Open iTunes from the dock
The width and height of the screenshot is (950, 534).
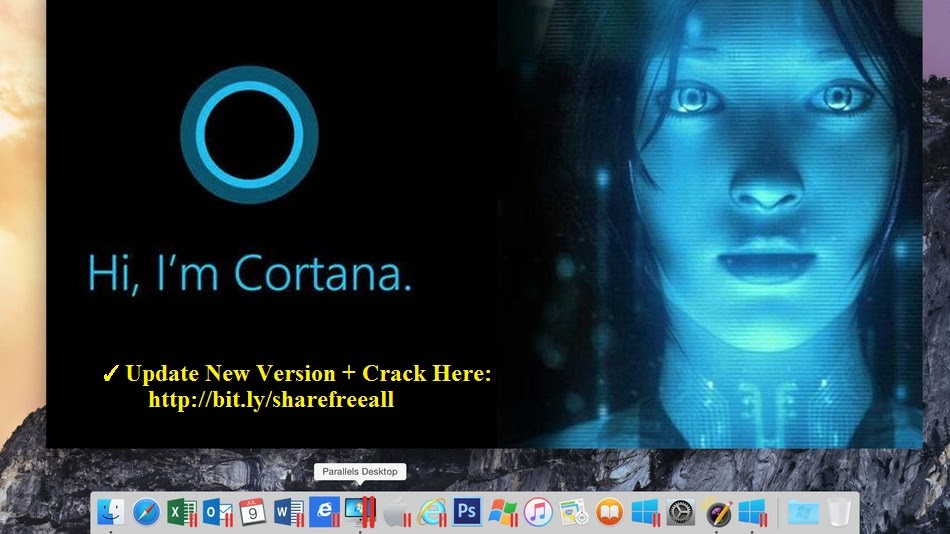click(538, 512)
